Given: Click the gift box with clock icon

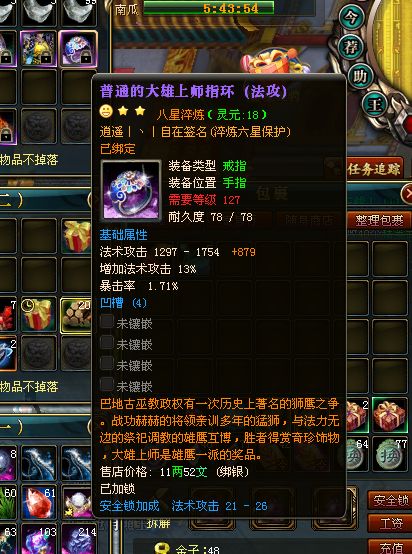Looking at the screenshot, I should click(38, 316).
